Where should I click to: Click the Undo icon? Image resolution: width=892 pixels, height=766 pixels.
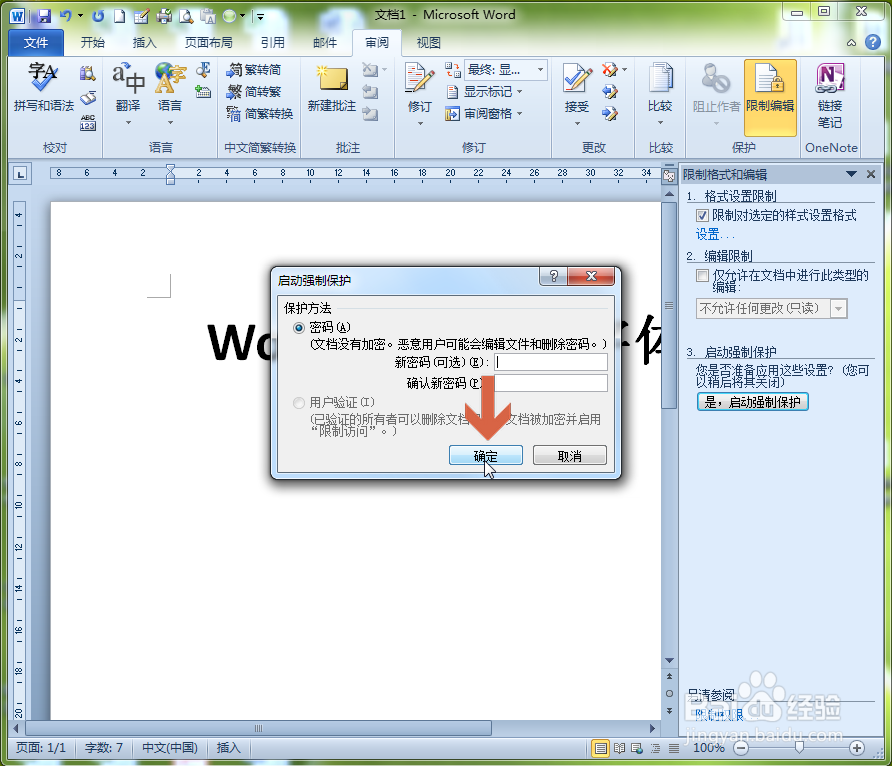pyautogui.click(x=66, y=16)
